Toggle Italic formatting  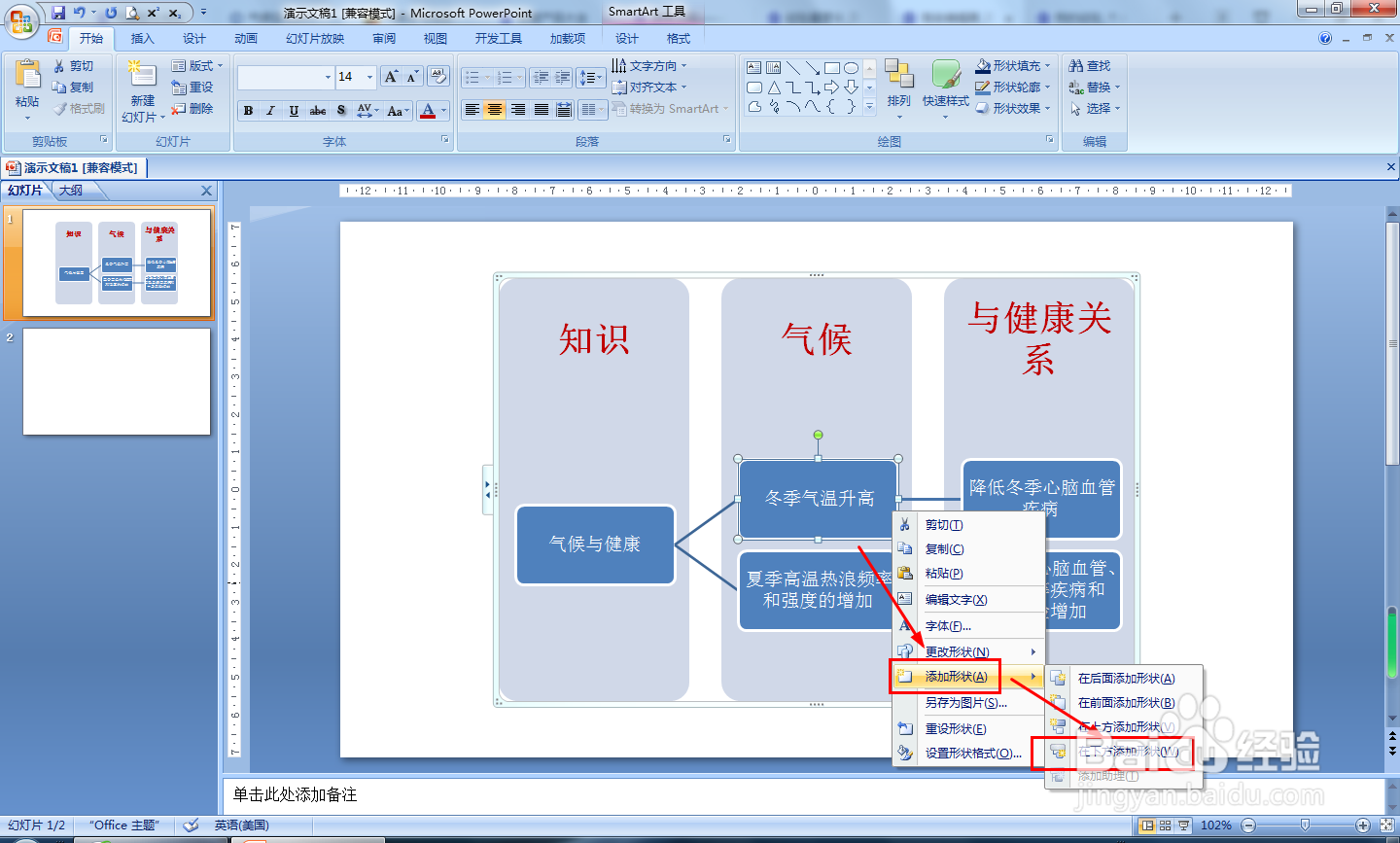(x=270, y=111)
